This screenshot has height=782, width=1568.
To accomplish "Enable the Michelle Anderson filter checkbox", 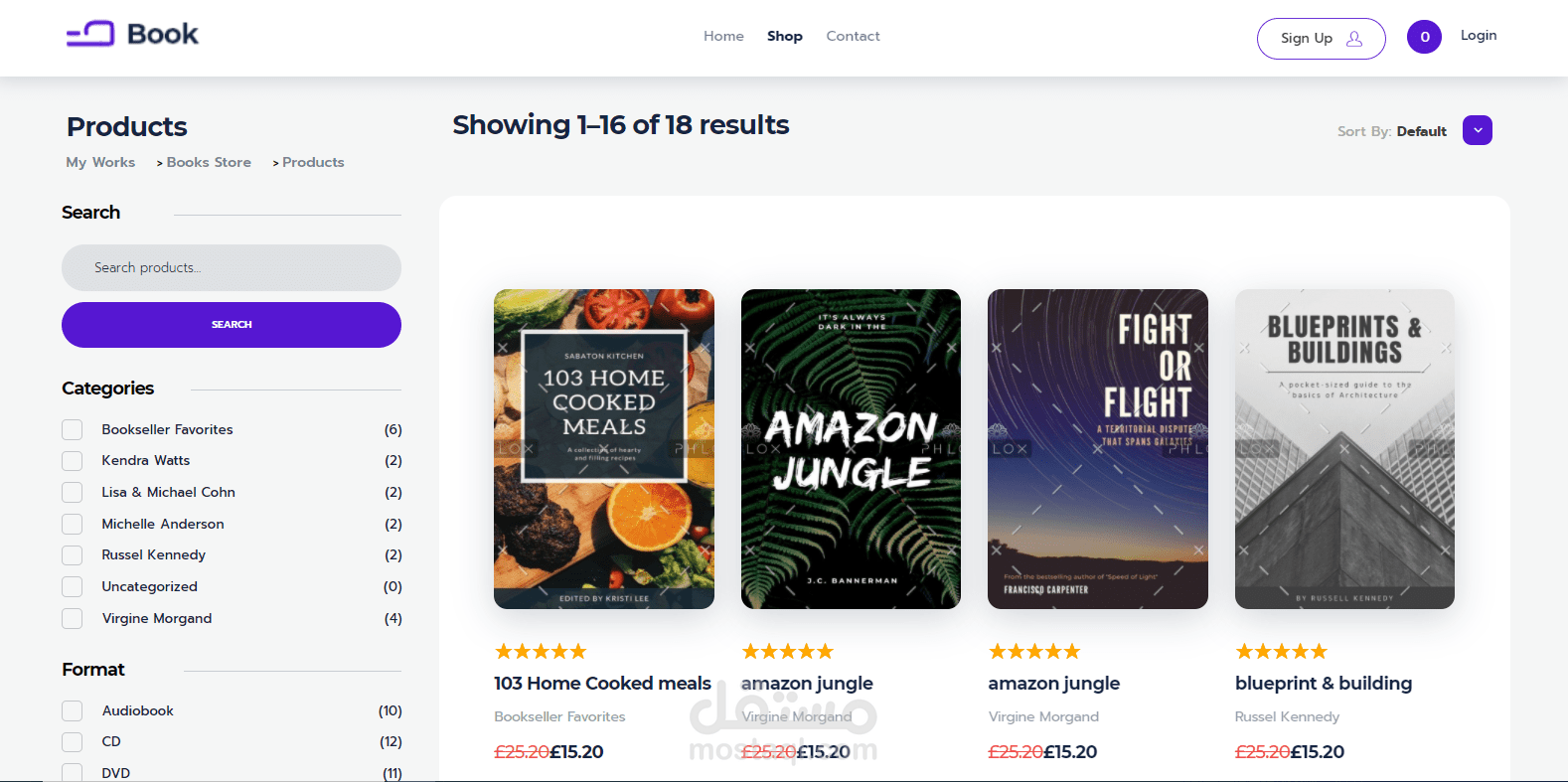I will pyautogui.click(x=72, y=524).
